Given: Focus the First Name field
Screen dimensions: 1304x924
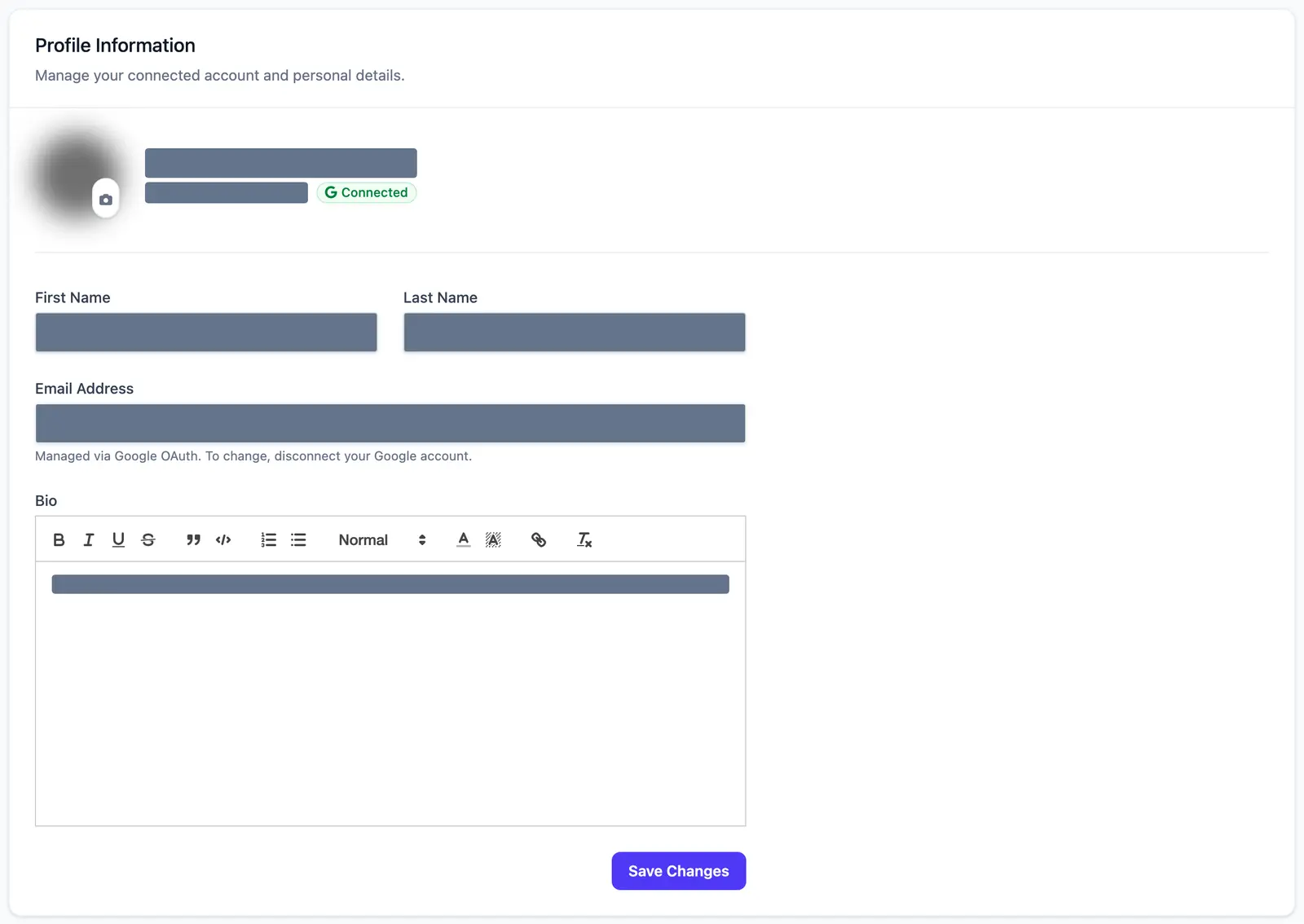Looking at the screenshot, I should pyautogui.click(x=206, y=332).
